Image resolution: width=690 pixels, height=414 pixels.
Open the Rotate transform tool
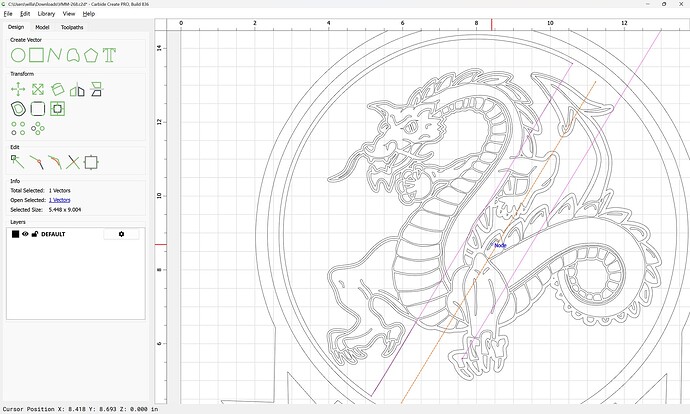click(x=58, y=90)
